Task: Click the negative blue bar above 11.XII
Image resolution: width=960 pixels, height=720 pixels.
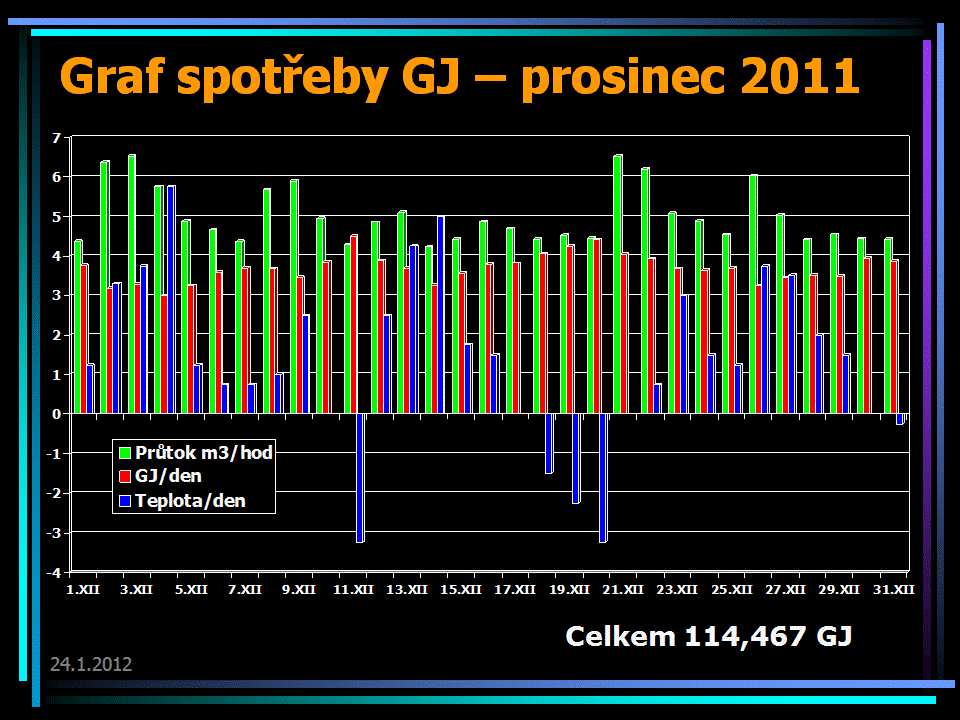Action: pyautogui.click(x=360, y=478)
